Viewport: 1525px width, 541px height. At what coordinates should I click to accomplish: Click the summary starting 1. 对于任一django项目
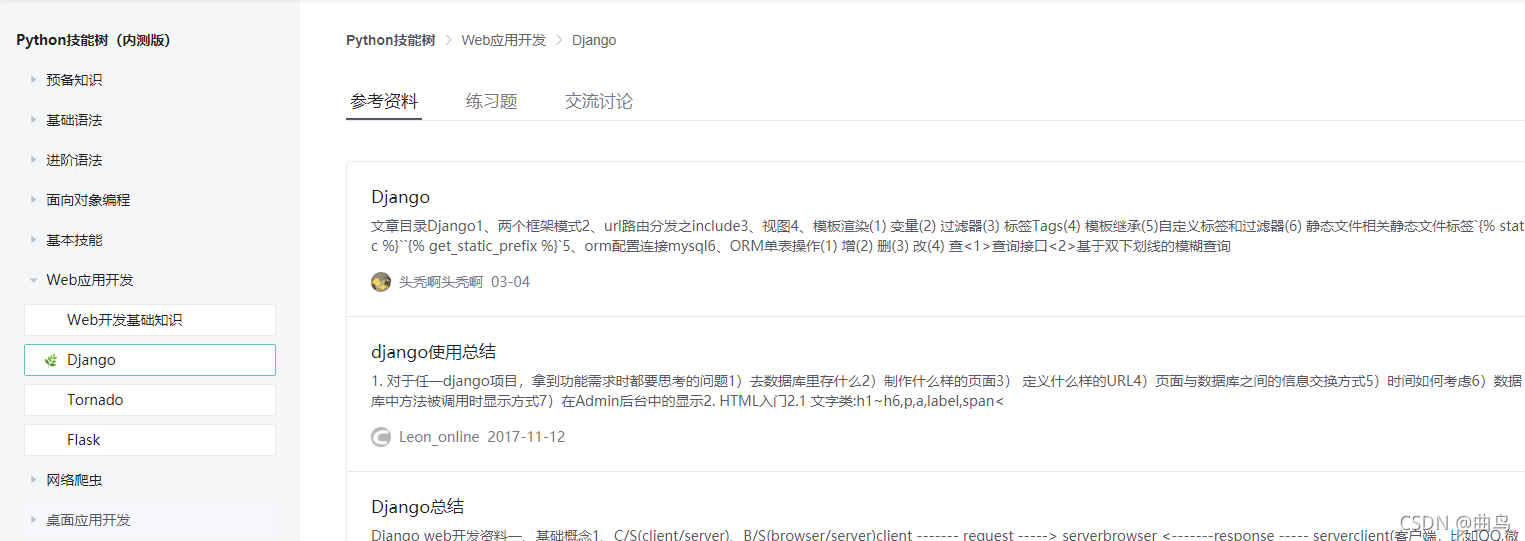pyautogui.click(x=947, y=391)
